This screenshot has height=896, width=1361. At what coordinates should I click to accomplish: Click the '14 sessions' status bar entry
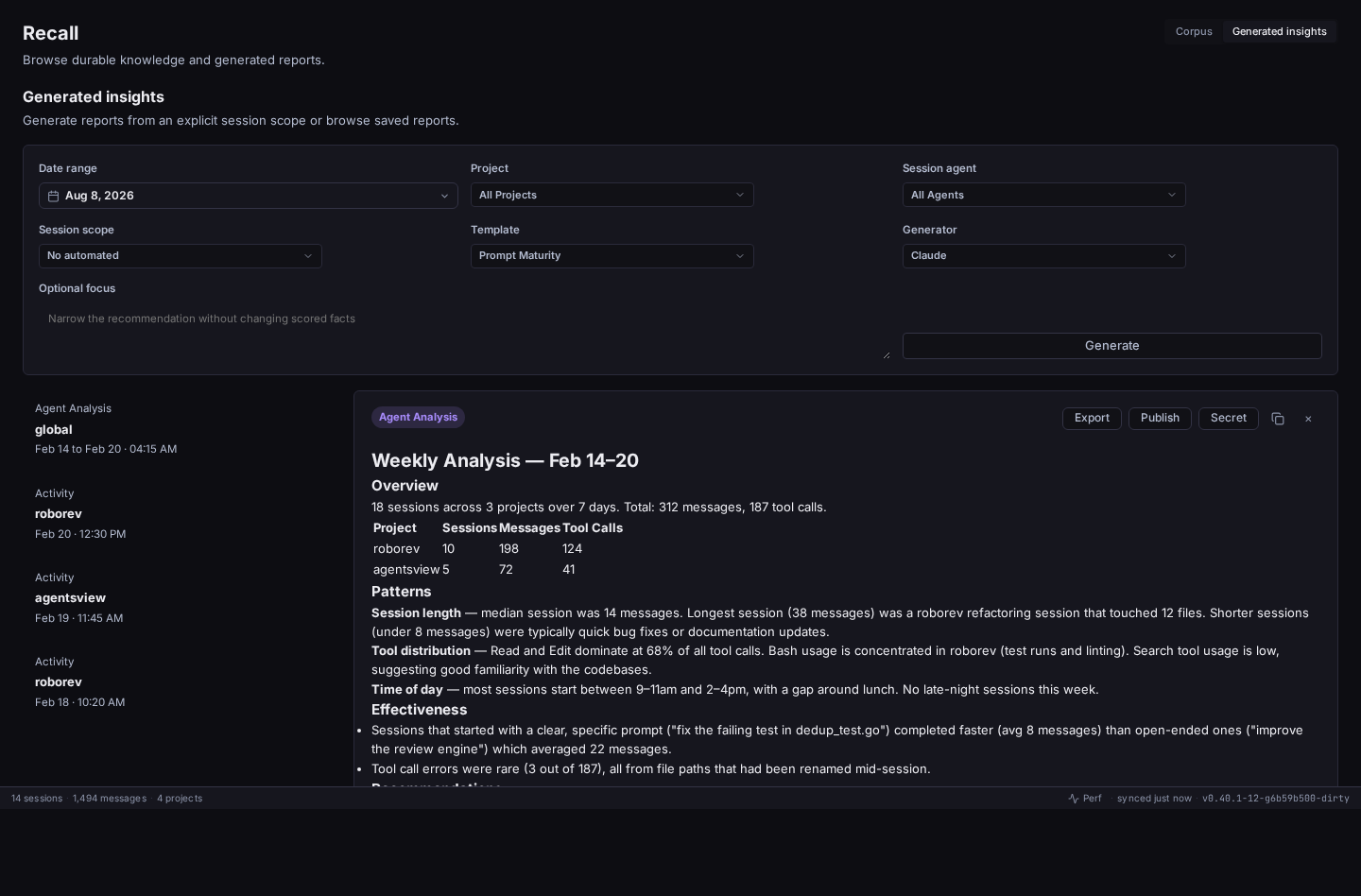click(x=37, y=799)
